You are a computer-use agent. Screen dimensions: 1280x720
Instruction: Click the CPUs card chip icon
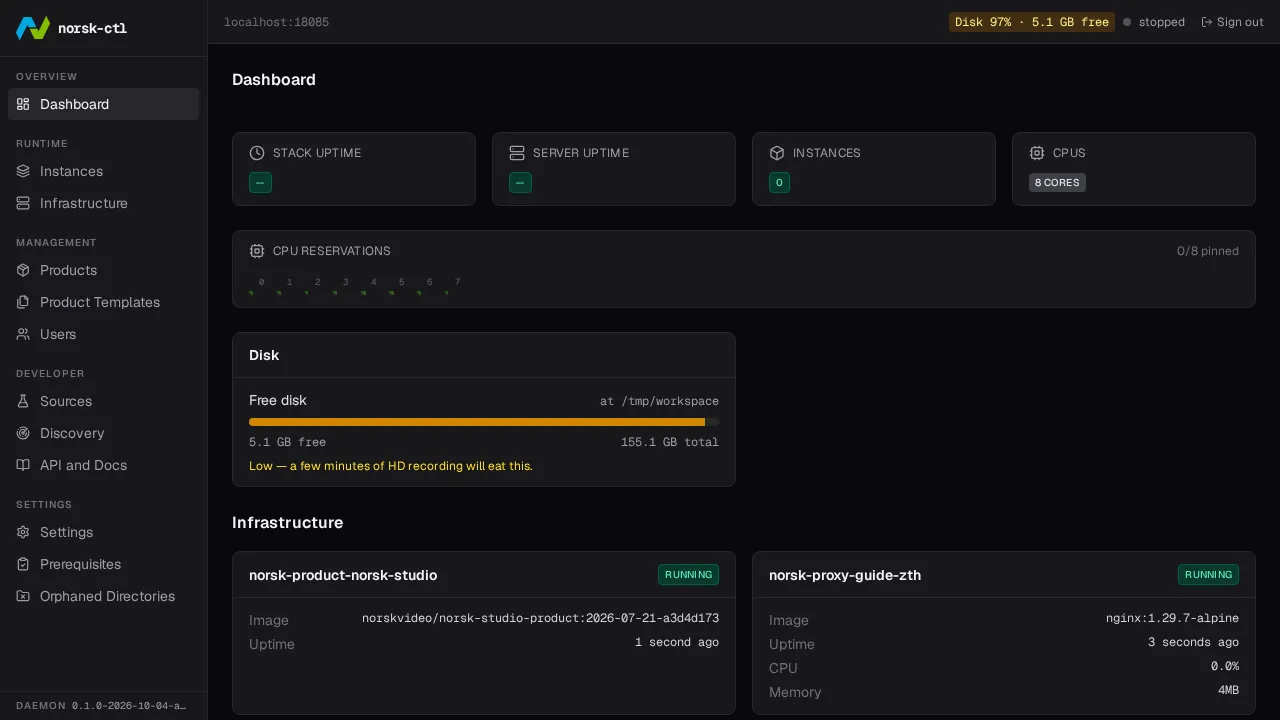(x=1037, y=153)
